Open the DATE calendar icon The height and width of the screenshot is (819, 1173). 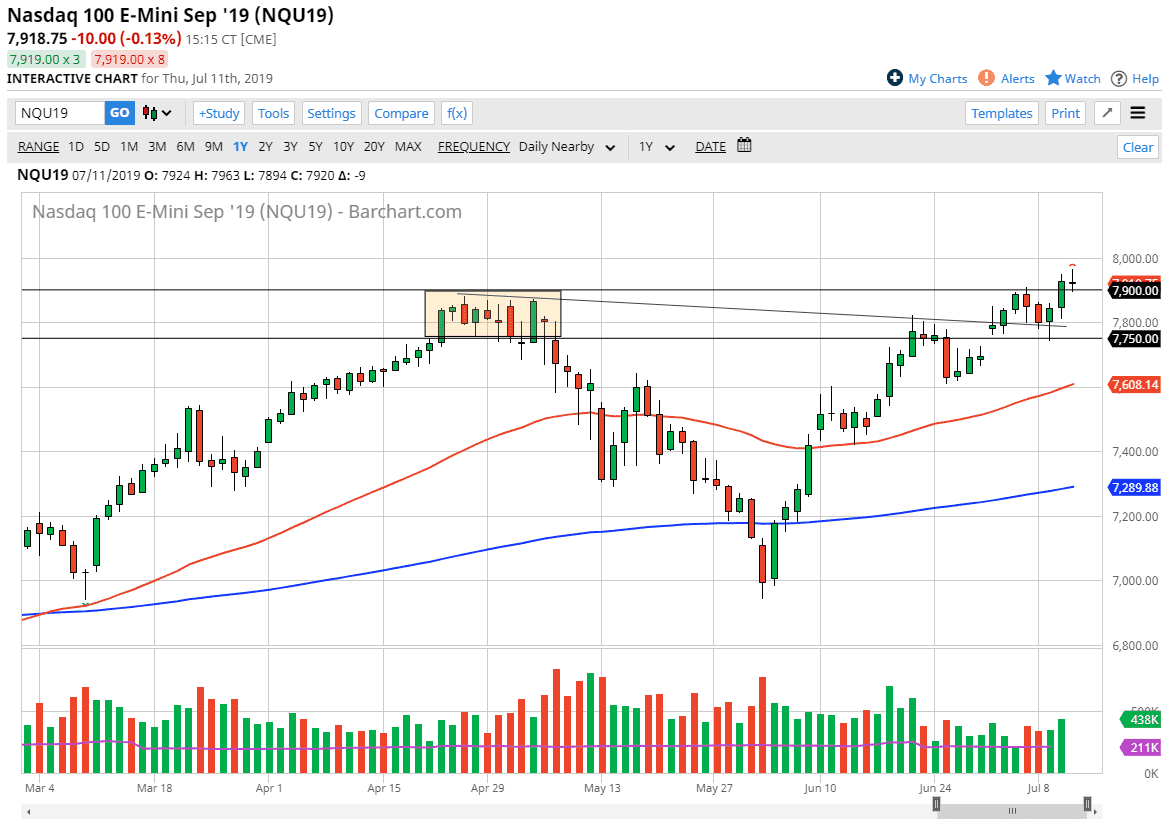pyautogui.click(x=742, y=146)
